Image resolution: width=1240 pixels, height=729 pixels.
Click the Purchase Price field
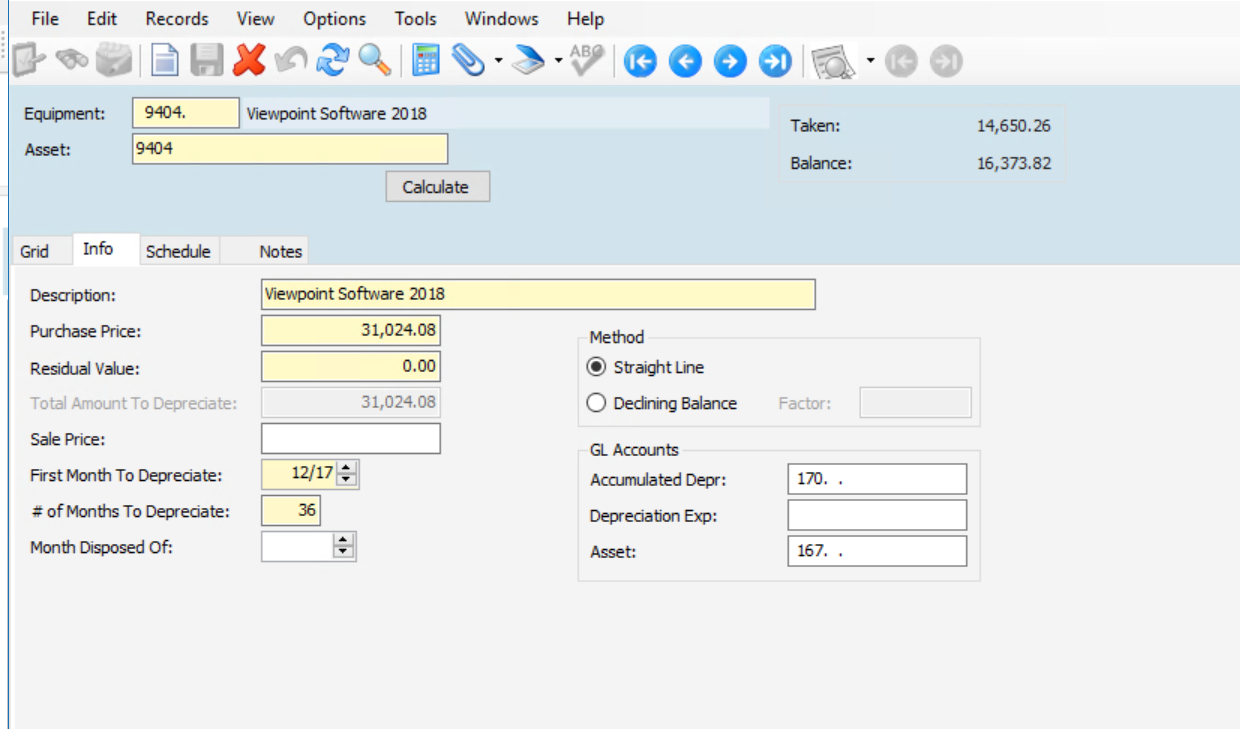pos(351,330)
